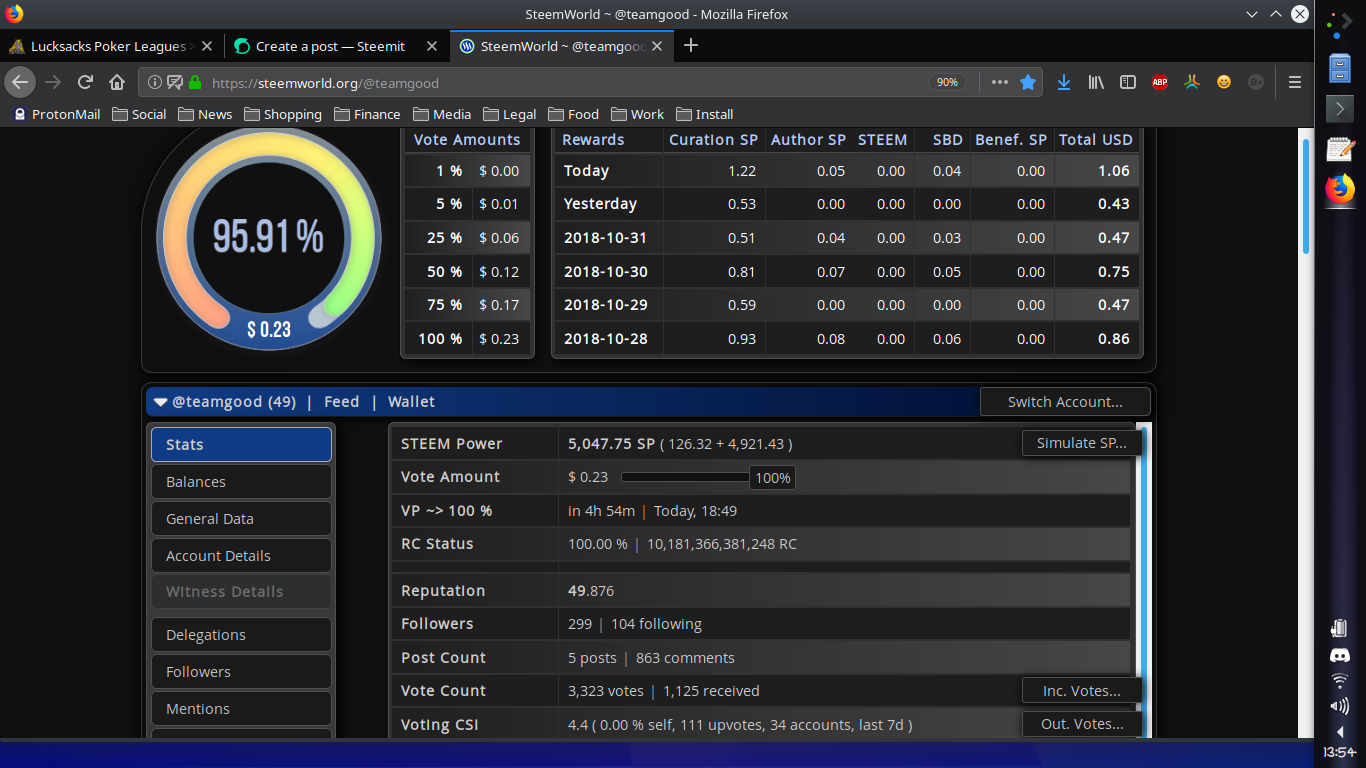Click the Switch Account... button

click(x=1065, y=402)
